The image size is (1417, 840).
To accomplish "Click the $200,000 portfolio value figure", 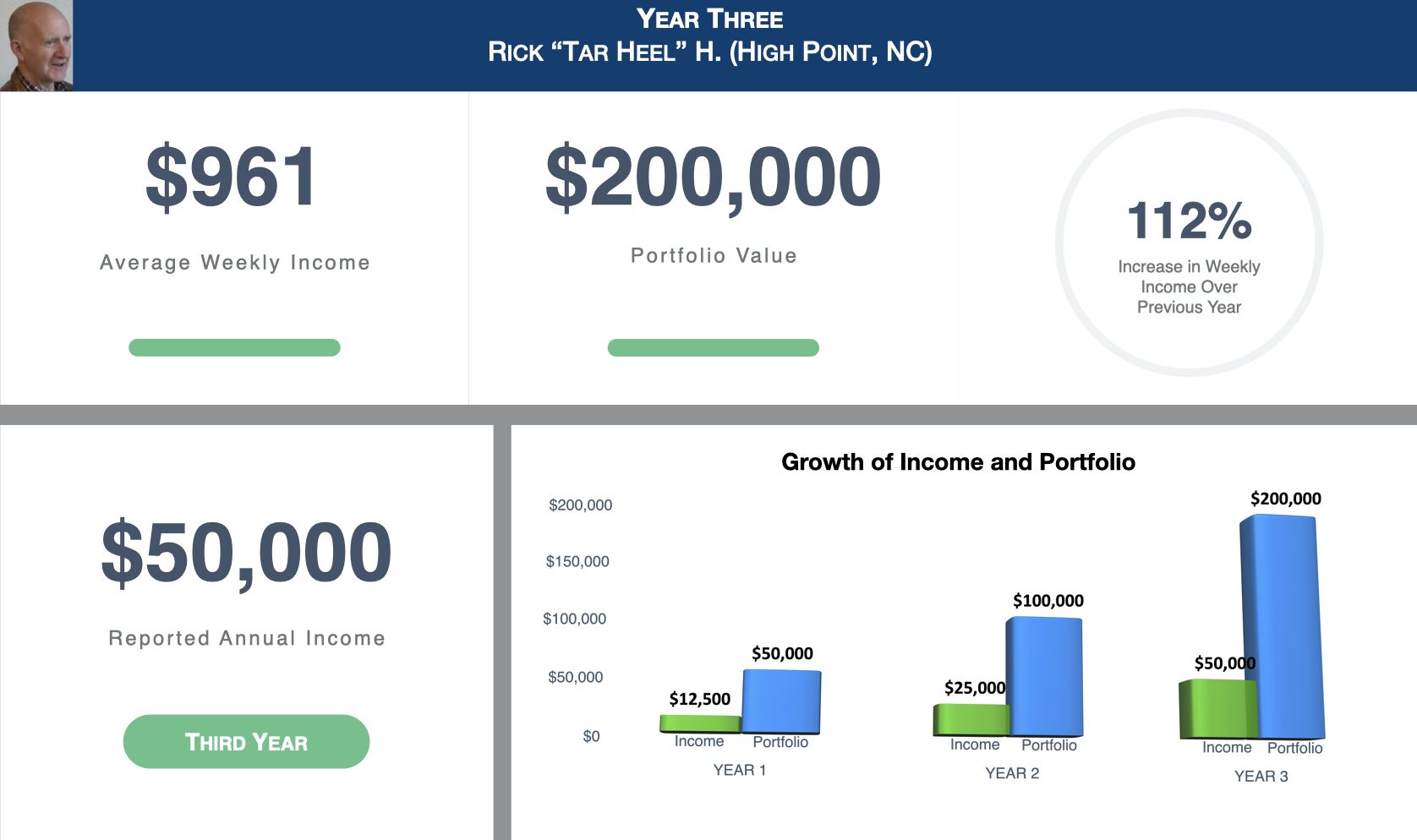I will [x=713, y=177].
